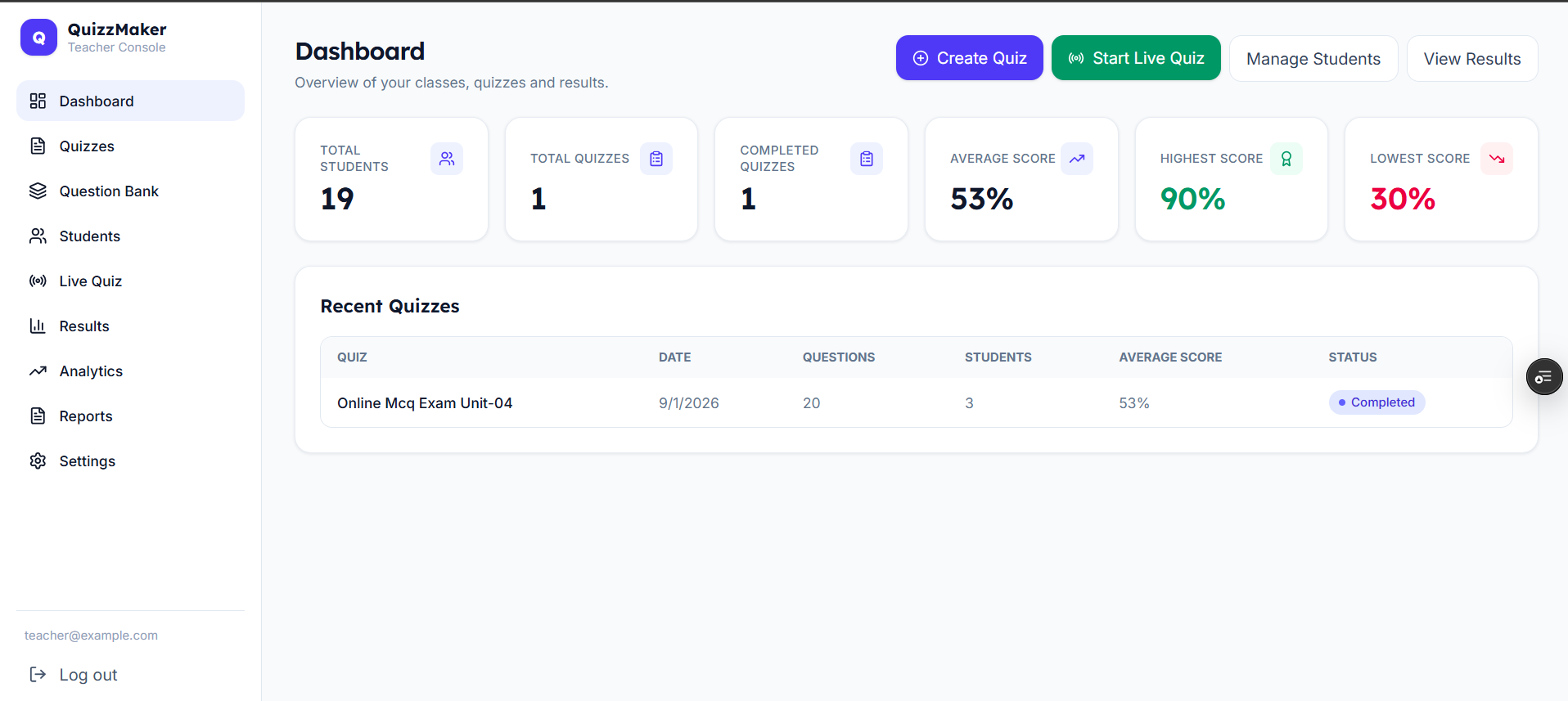Click the Create Quiz button
This screenshot has height=701, width=1568.
point(969,58)
